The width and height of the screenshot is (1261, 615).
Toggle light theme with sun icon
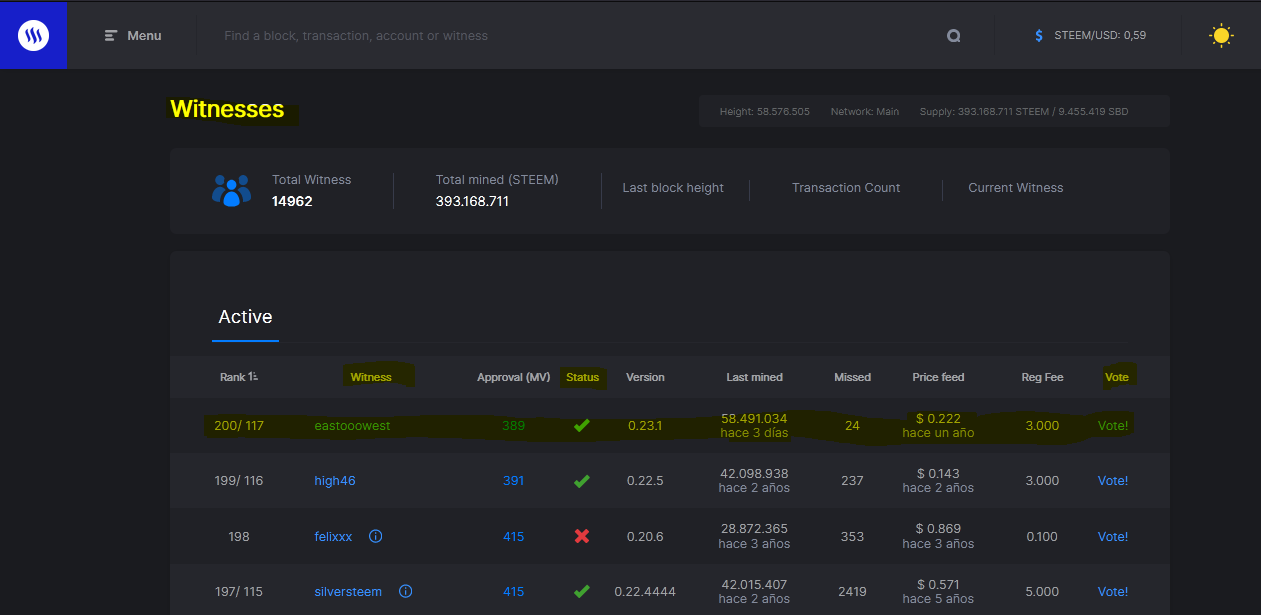point(1221,35)
